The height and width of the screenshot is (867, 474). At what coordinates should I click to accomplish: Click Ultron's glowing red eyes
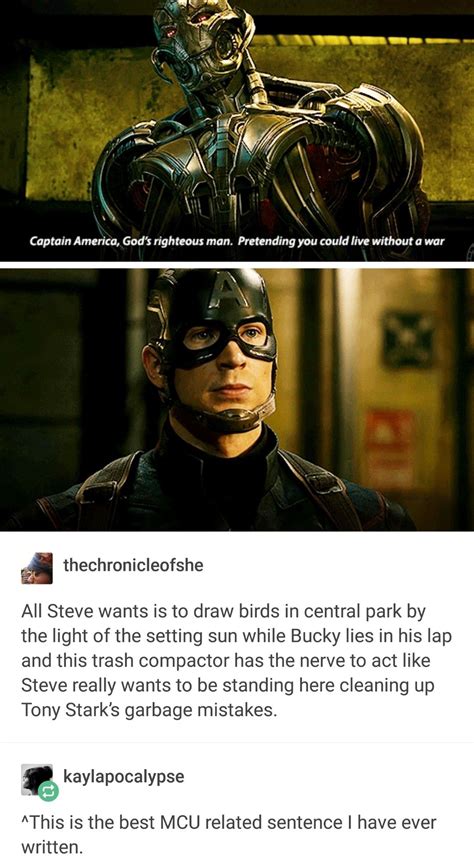(186, 25)
